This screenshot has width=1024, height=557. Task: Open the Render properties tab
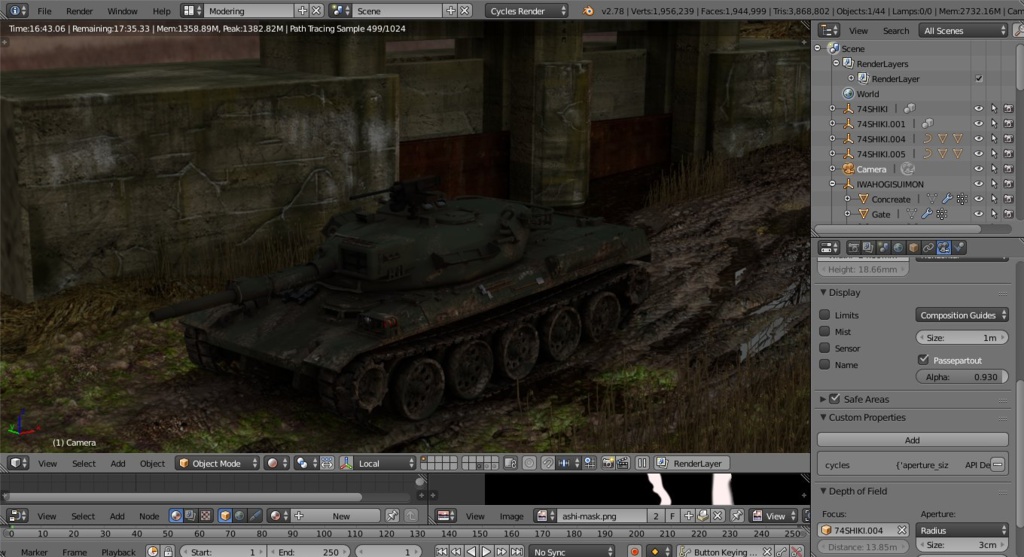[853, 247]
